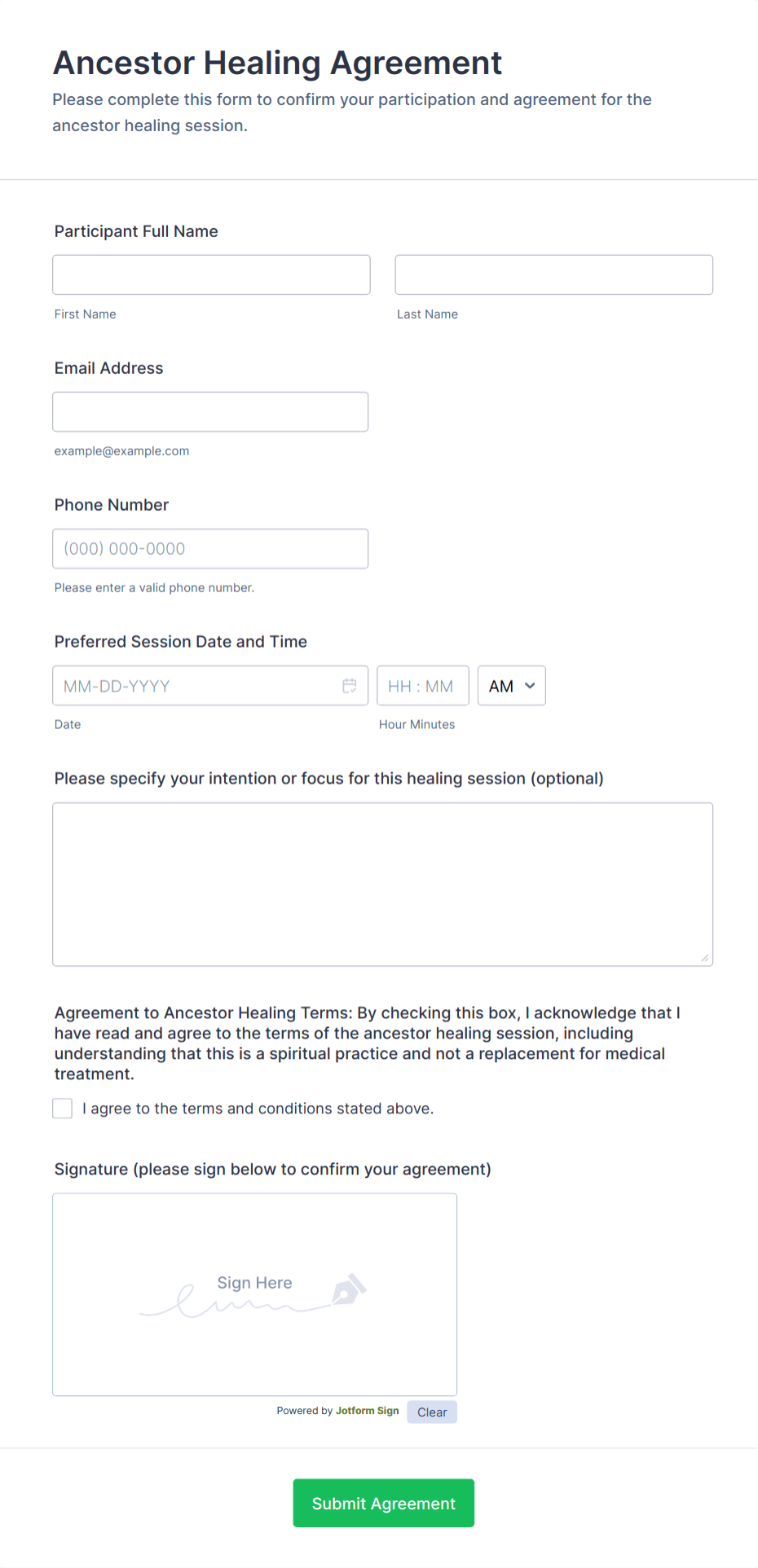Select the Last Name input field
Screen dimensions: 758x1568
[553, 275]
